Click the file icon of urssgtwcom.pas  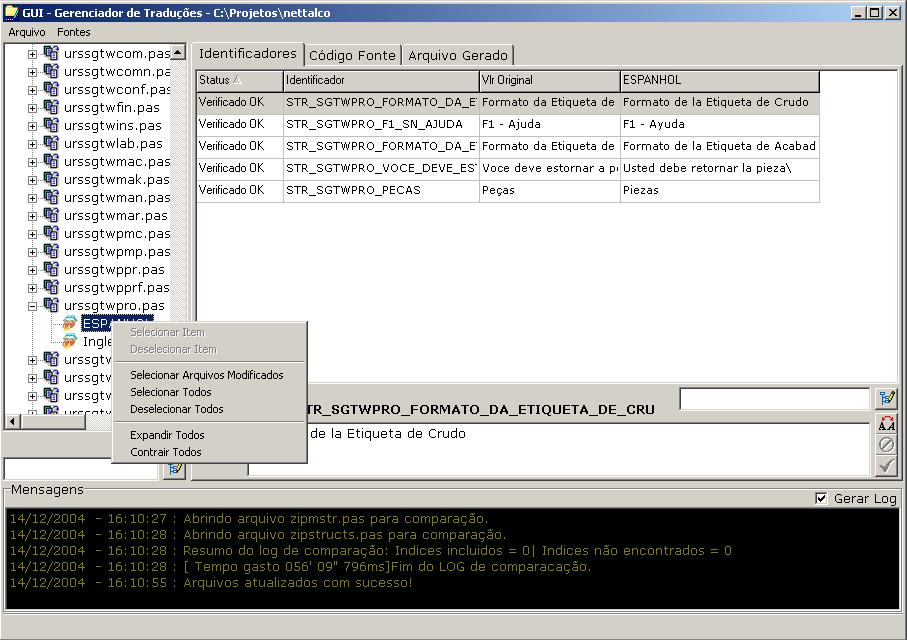(51, 53)
